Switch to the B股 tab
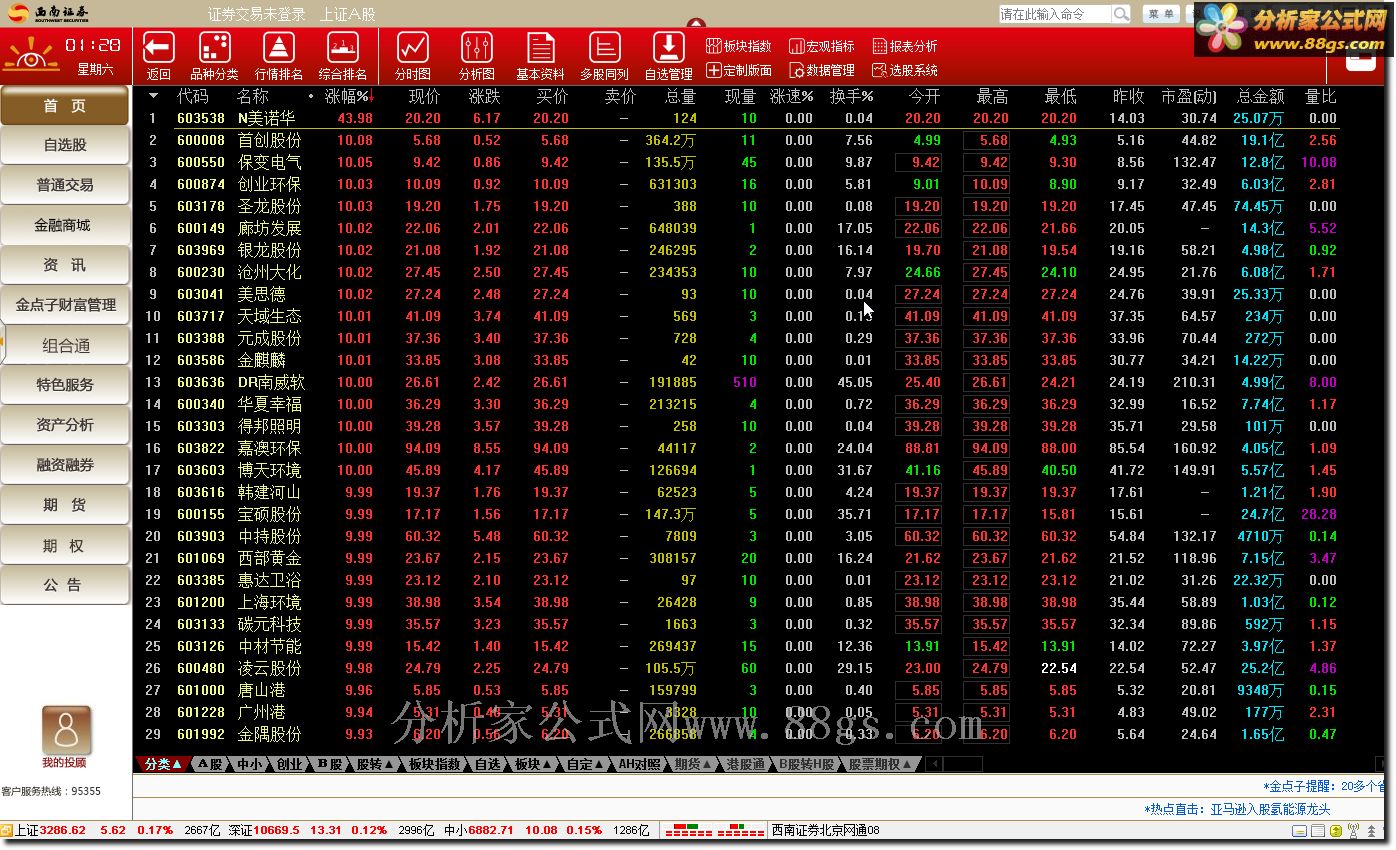The height and width of the screenshot is (850, 1396). click(x=329, y=764)
